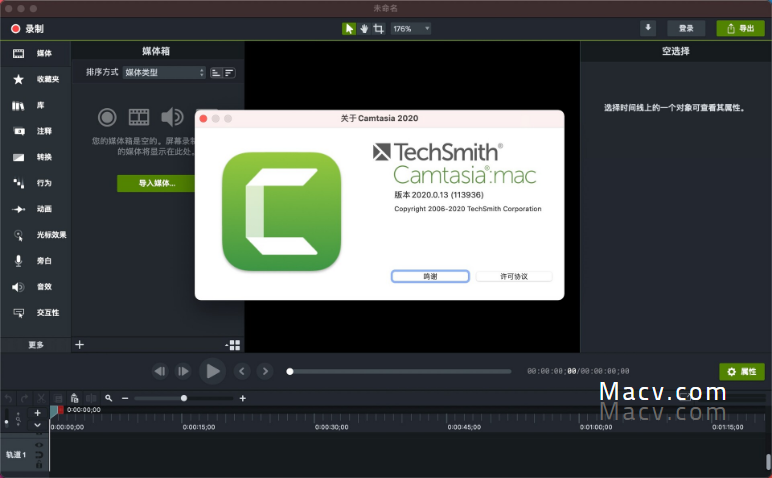This screenshot has height=478, width=772.
Task: Select the crop tool in toolbar
Action: click(x=378, y=29)
